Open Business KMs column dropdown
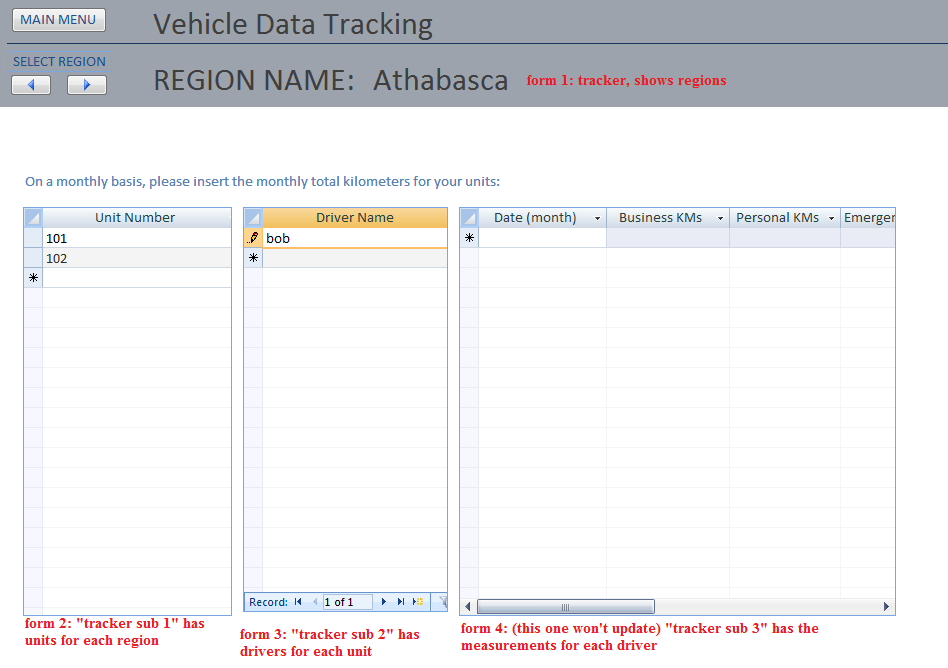 click(720, 218)
